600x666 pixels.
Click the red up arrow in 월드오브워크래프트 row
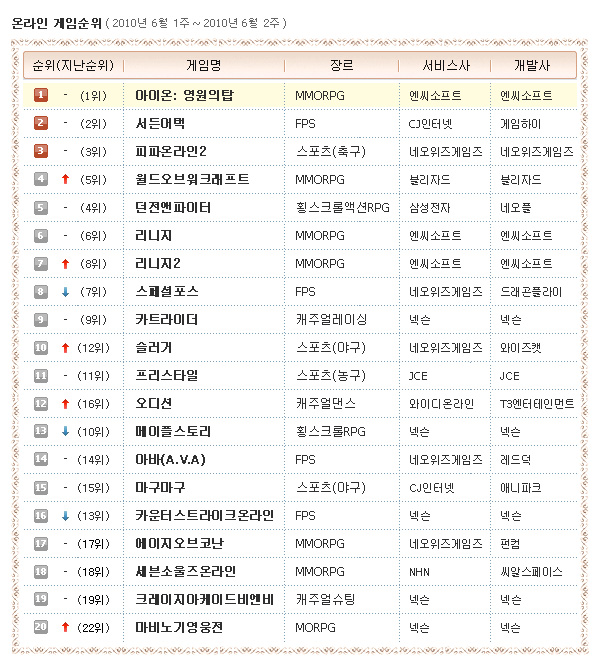click(x=65, y=179)
